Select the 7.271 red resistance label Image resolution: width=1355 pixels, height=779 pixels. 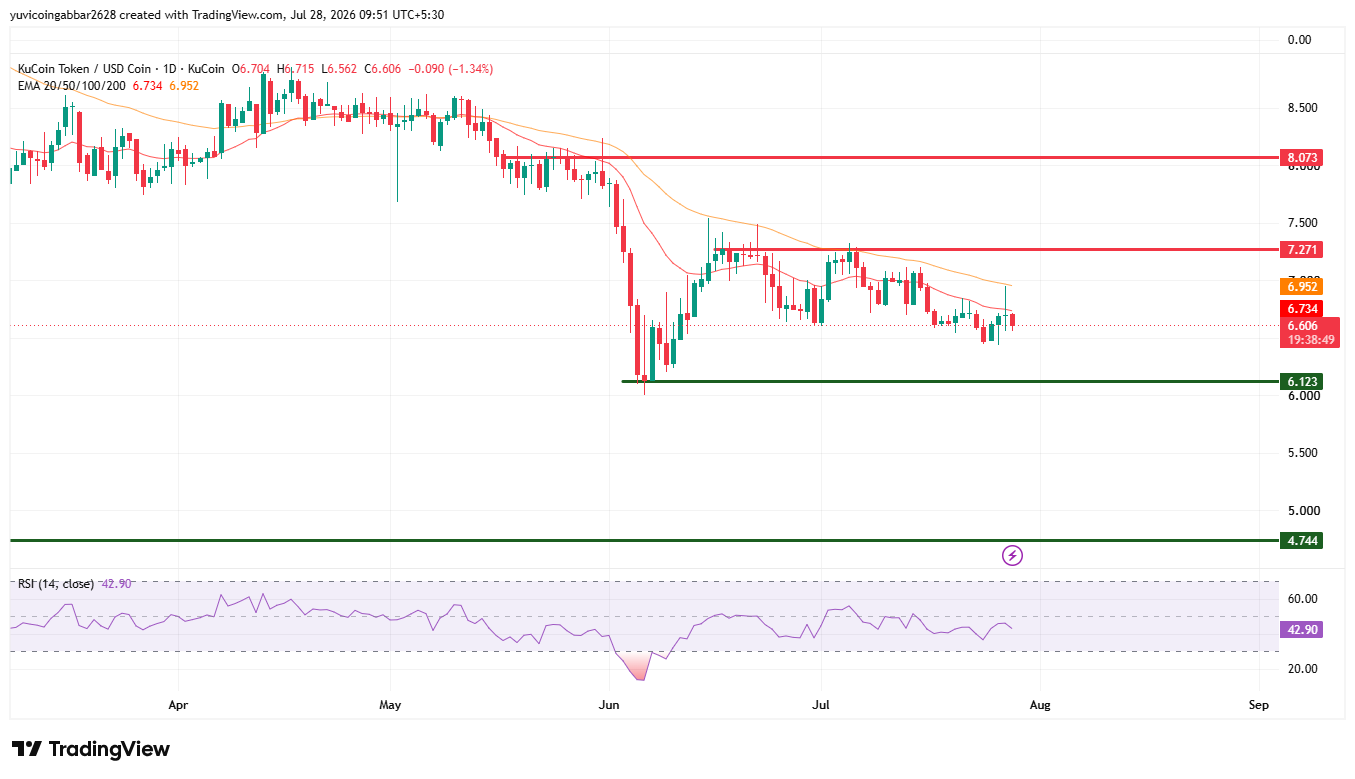click(1303, 249)
